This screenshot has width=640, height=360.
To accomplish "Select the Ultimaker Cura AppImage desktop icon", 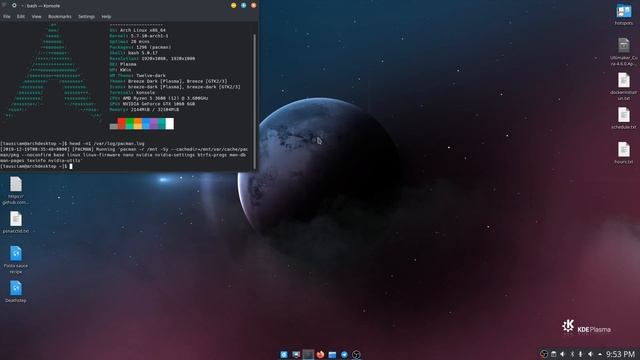I will pos(624,52).
